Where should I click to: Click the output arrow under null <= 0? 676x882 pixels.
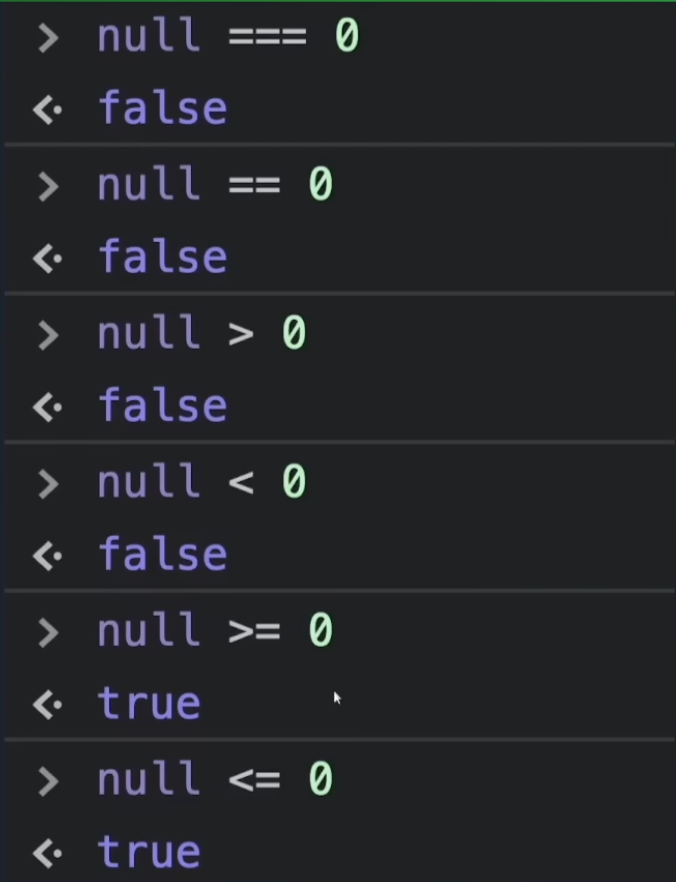coord(48,853)
